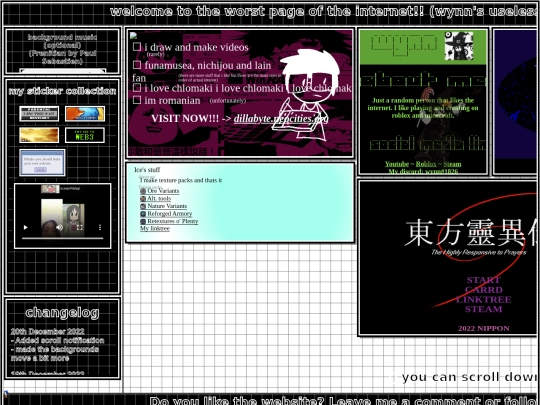
Task: Tick the 'i draw and make videos' checkbox
Action: click(x=137, y=46)
